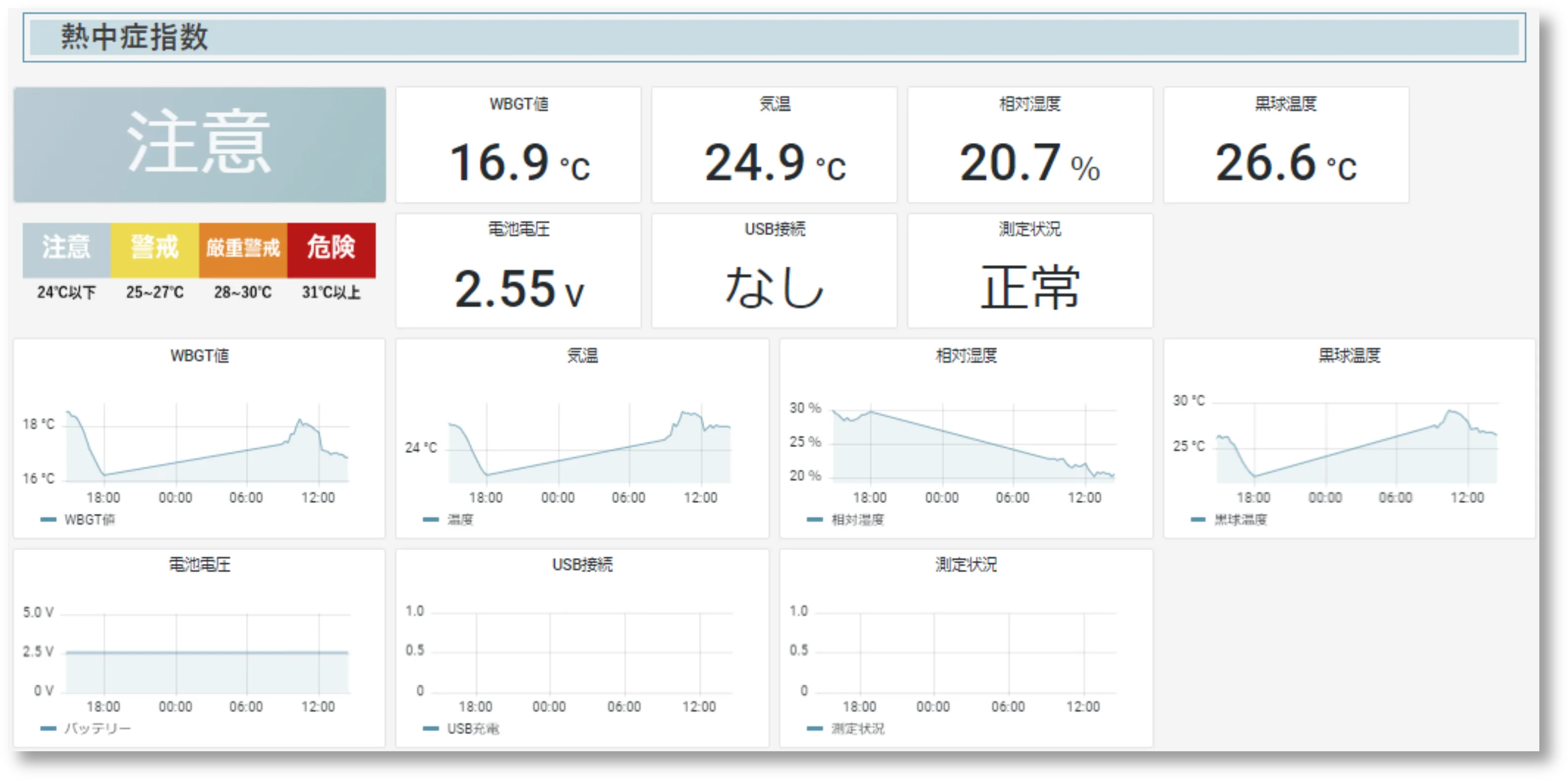
Task: Click the 5.0 V axis label in 電池電圧 graph
Action: click(x=39, y=612)
